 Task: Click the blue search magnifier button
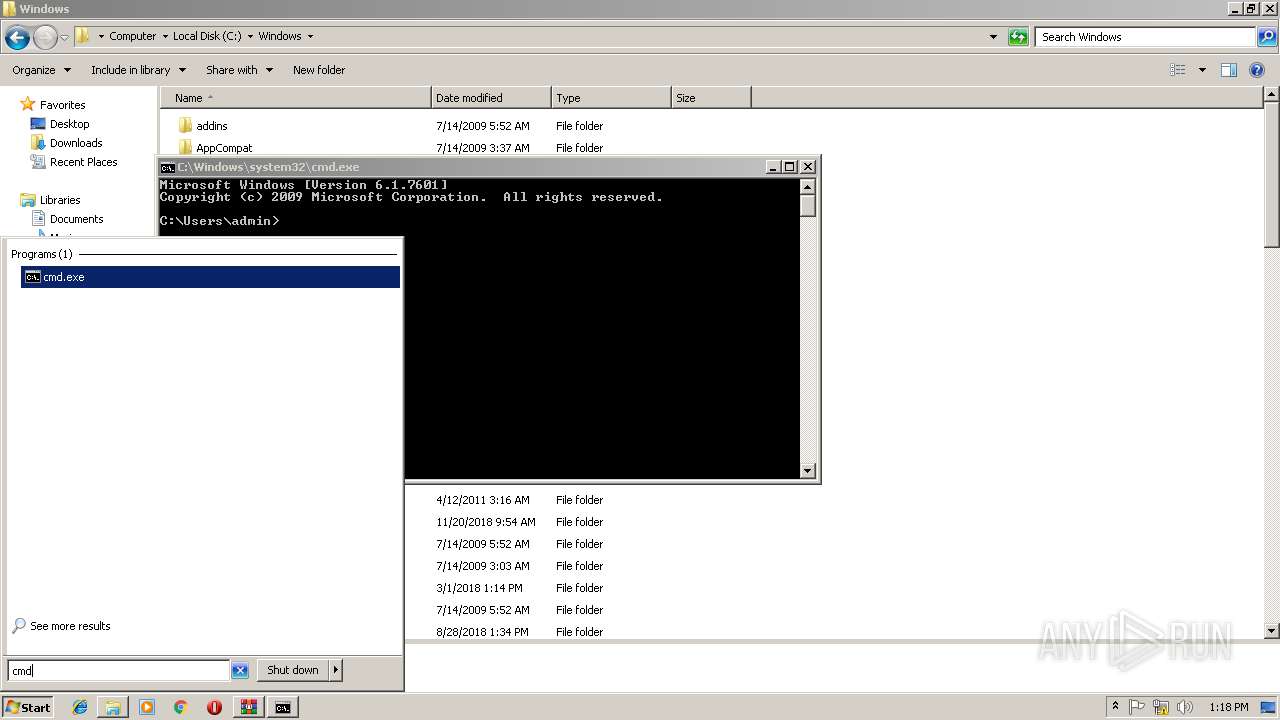tap(1267, 37)
